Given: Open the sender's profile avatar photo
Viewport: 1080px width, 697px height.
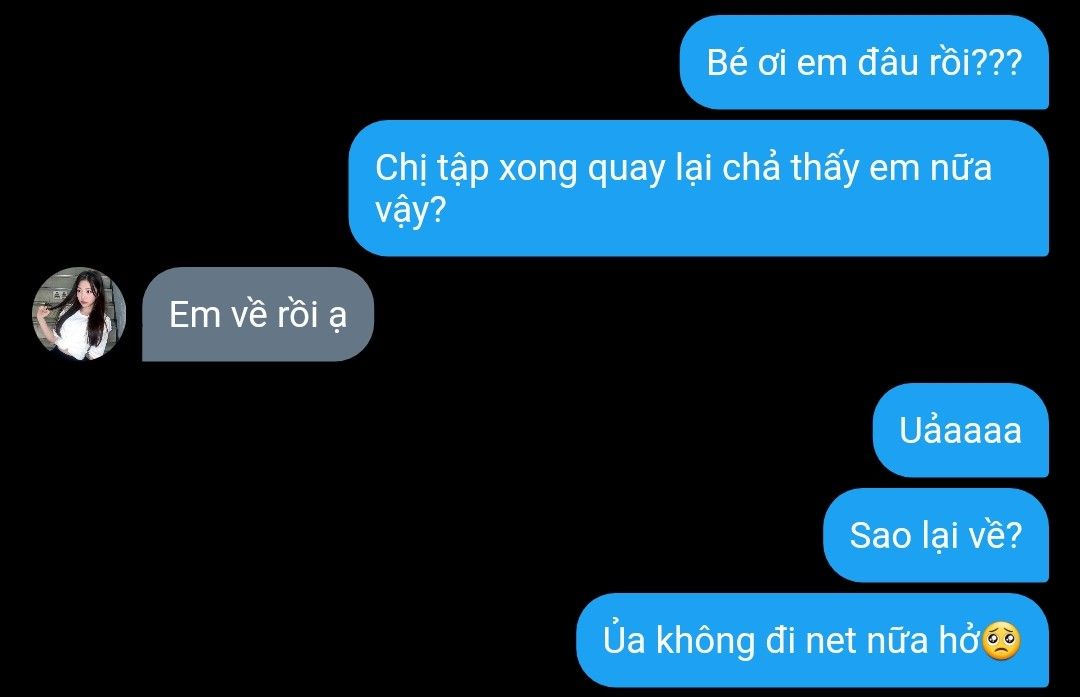Looking at the screenshot, I should coord(79,314).
